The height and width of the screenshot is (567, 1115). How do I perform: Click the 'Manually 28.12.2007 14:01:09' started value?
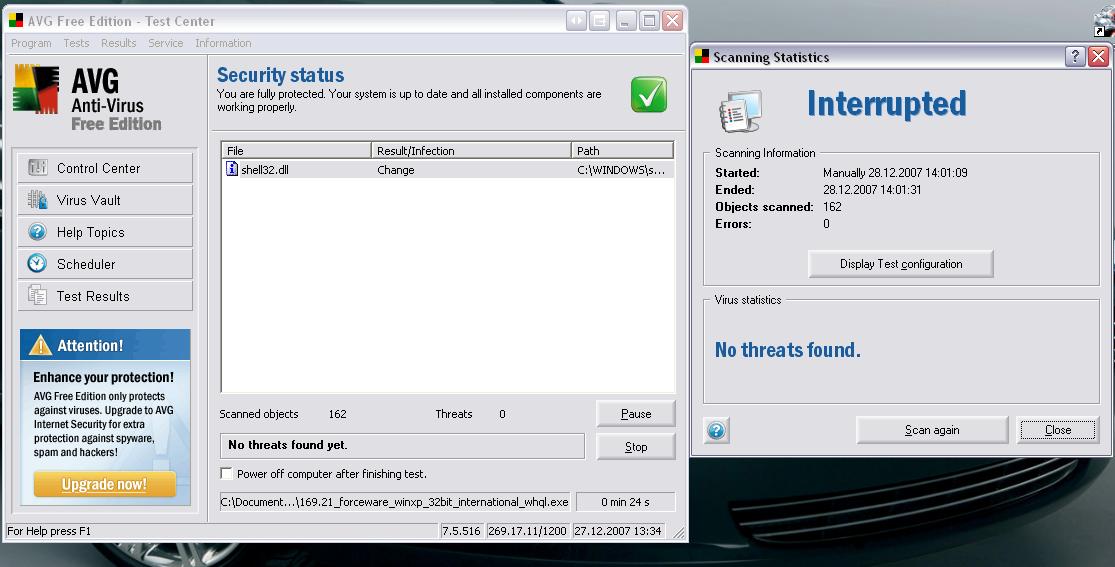tap(895, 173)
